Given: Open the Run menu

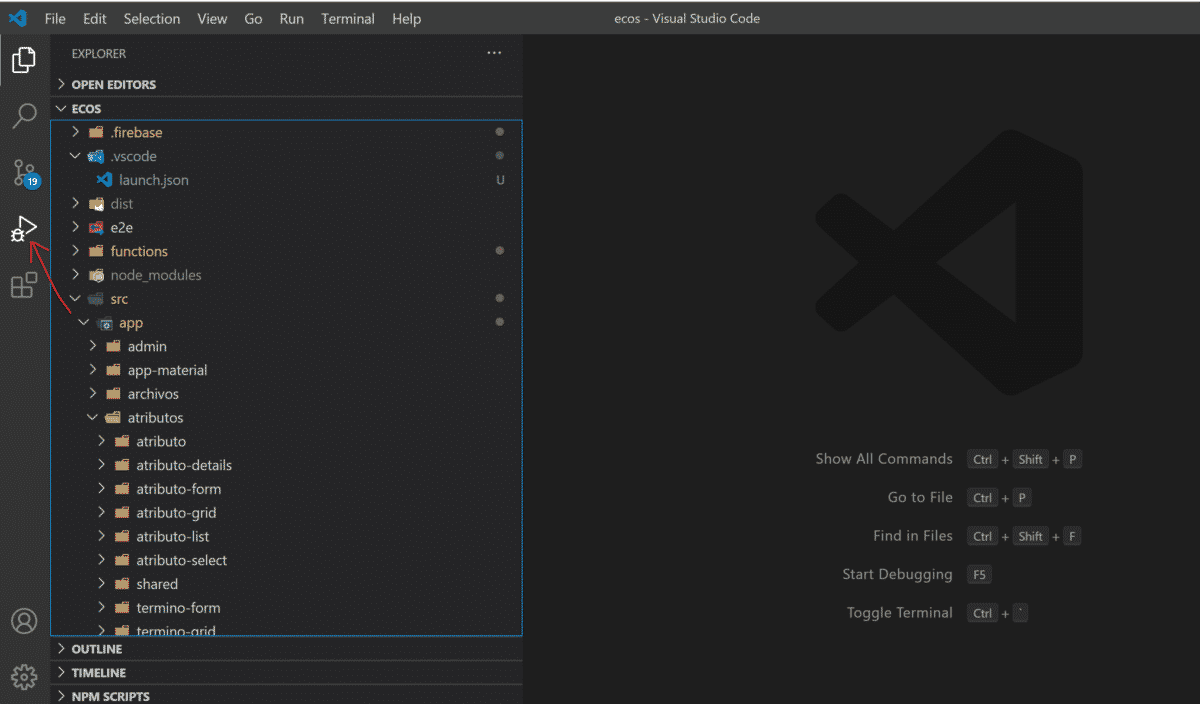Looking at the screenshot, I should click(x=292, y=18).
